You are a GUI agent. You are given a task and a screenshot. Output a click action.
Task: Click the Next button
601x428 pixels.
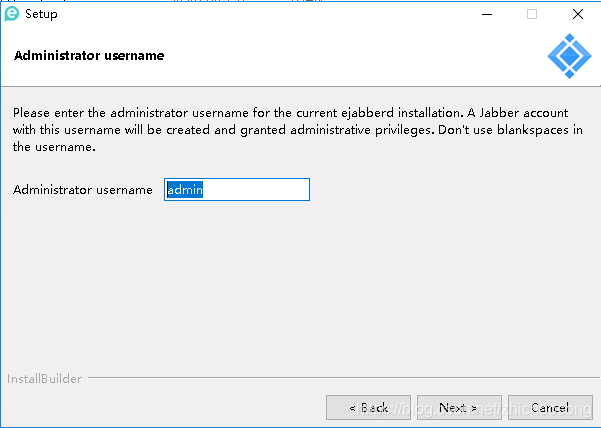click(x=459, y=407)
